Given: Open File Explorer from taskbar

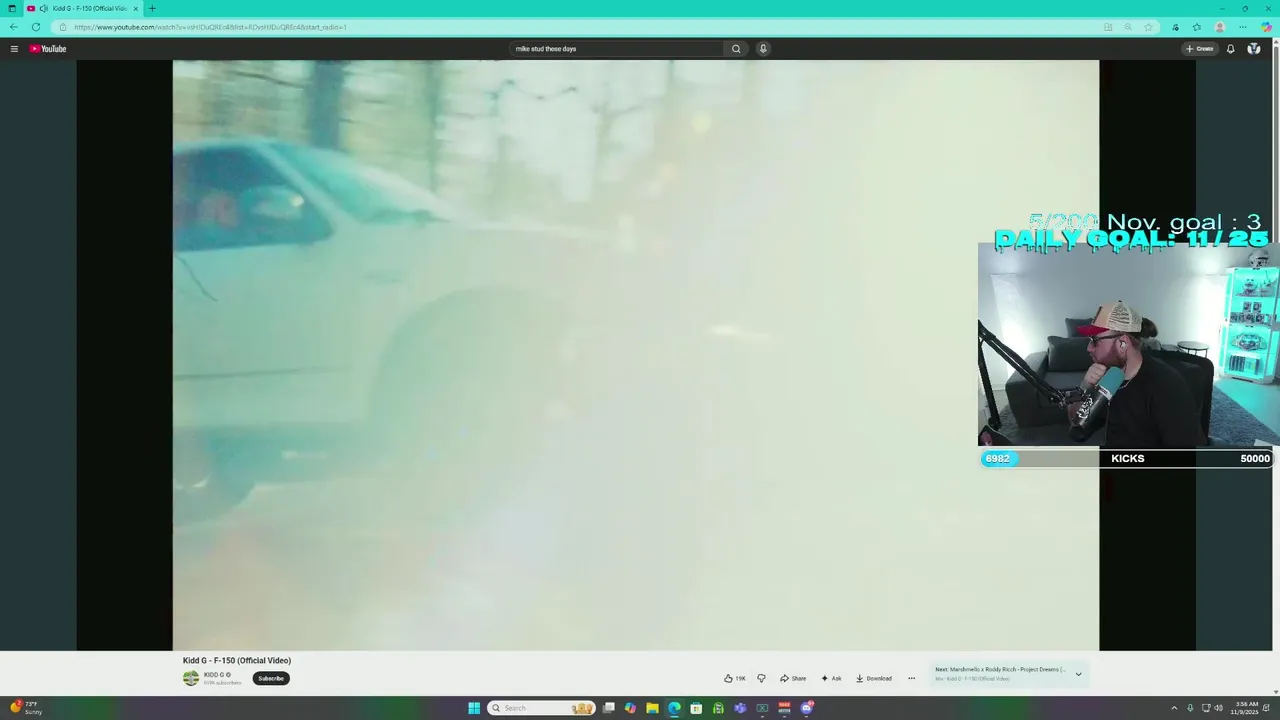Looking at the screenshot, I should [652, 708].
